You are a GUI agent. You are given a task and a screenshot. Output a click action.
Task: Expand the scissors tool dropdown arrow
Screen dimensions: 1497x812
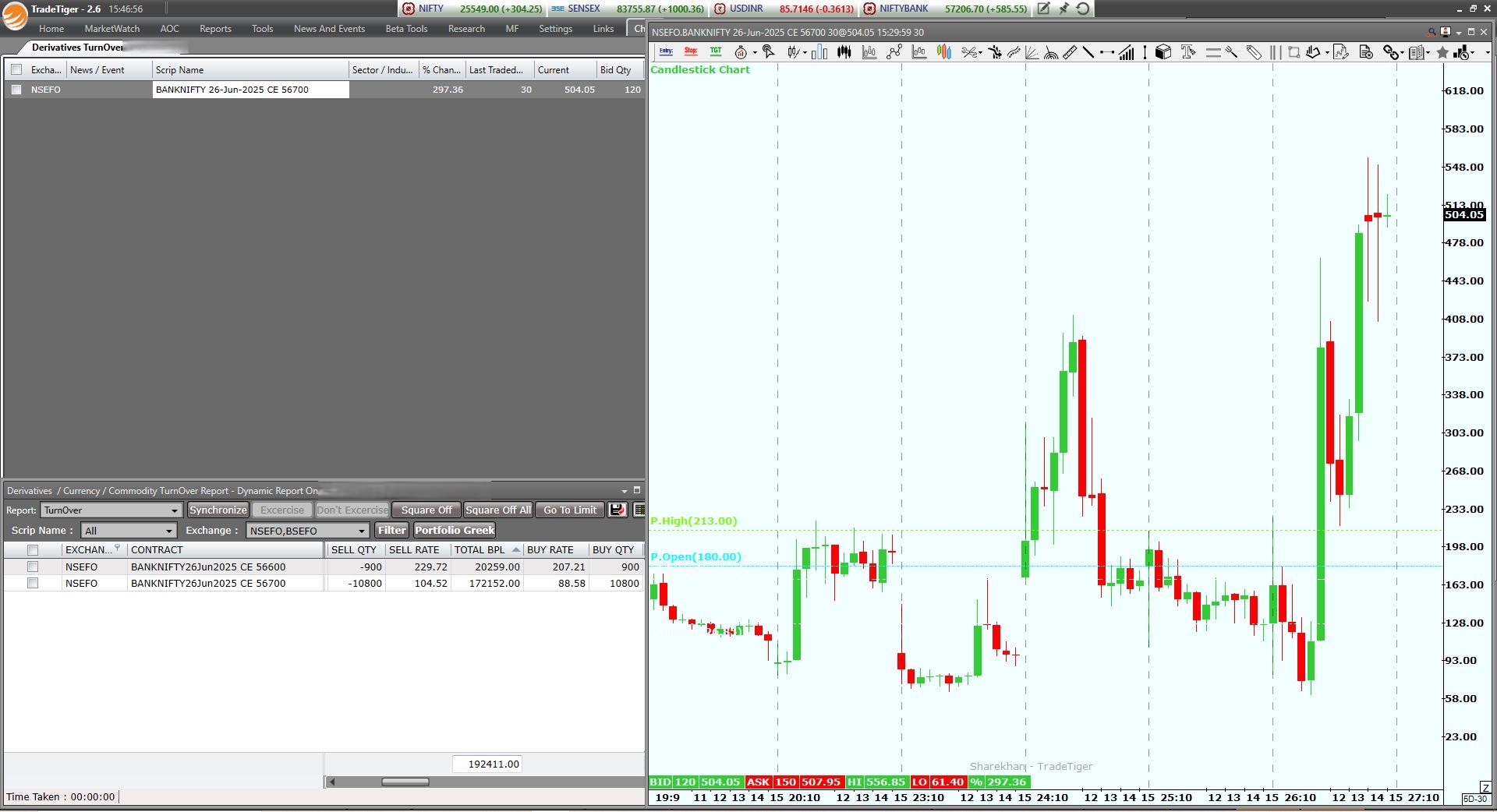[x=980, y=52]
